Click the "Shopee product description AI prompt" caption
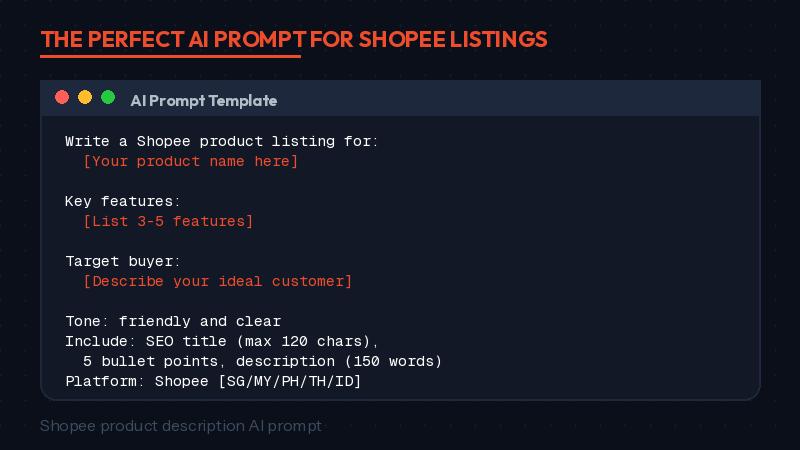800x450 pixels. (181, 426)
